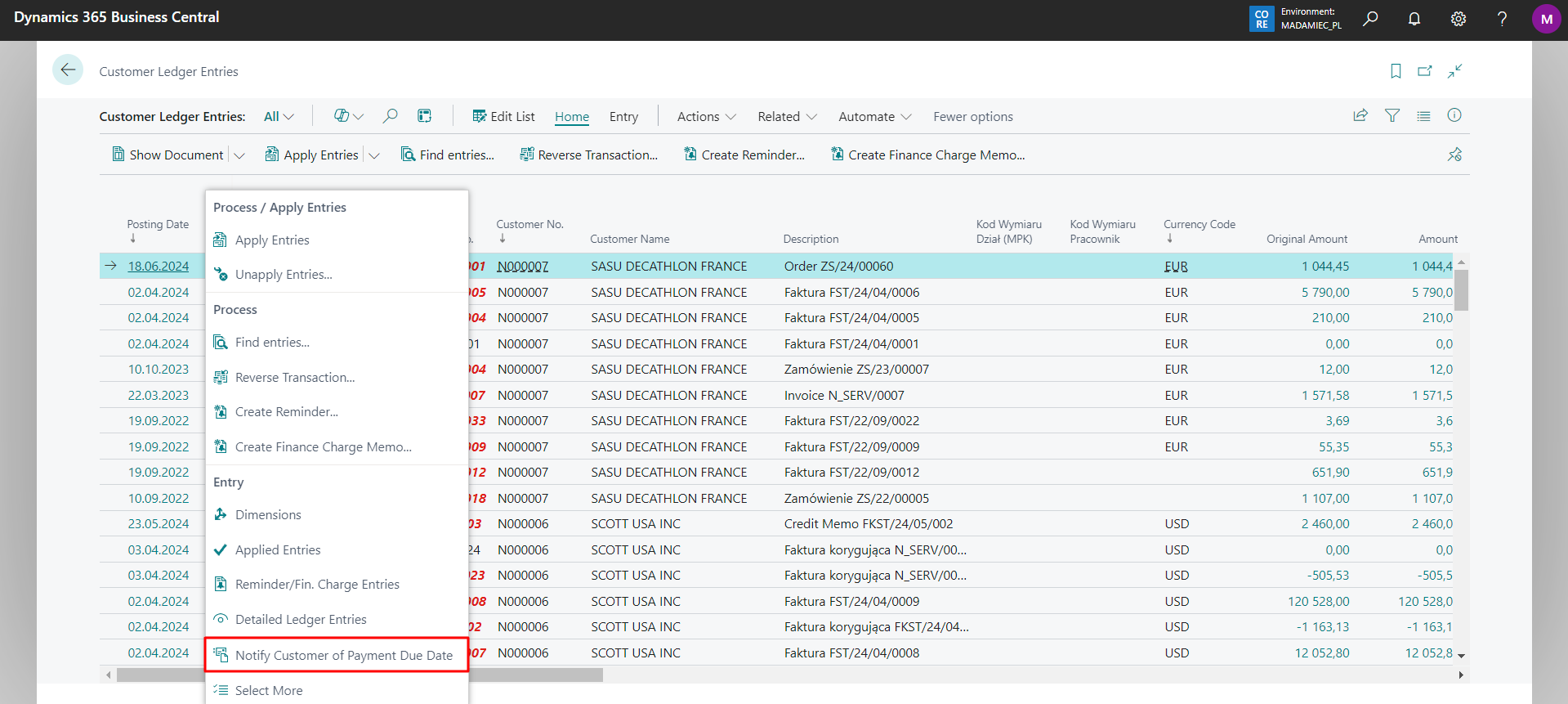Open notifications bell icon
The width and height of the screenshot is (1568, 704).
click(1414, 19)
